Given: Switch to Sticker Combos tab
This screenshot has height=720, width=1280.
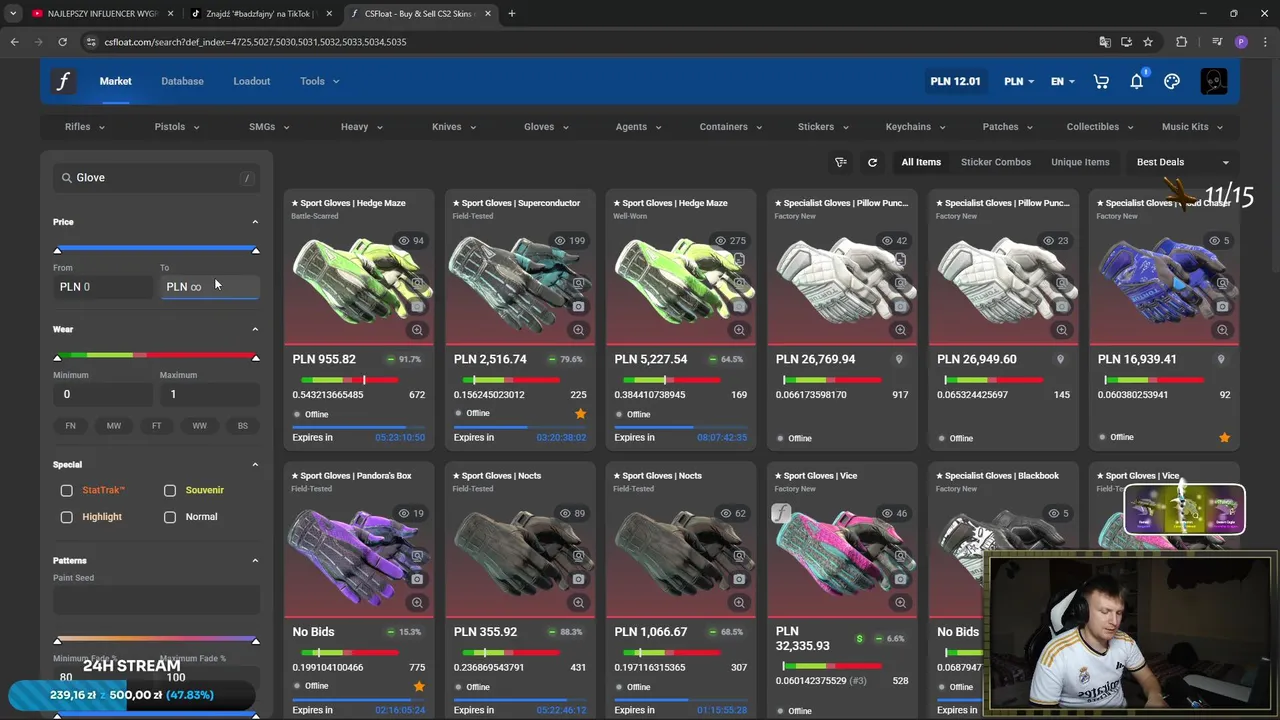Looking at the screenshot, I should [996, 162].
